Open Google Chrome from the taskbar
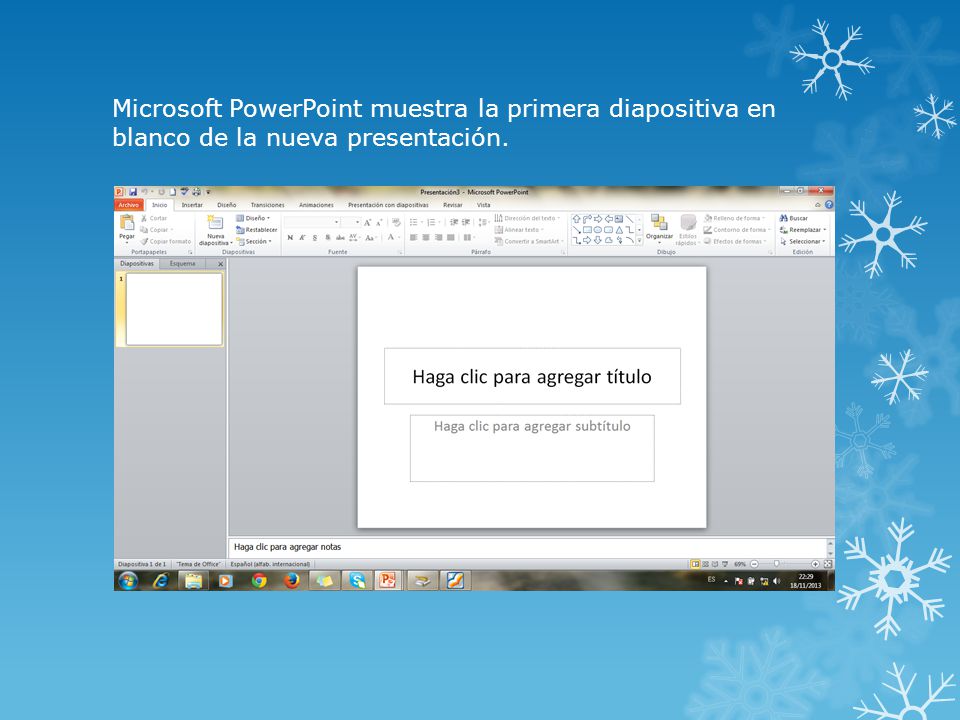 pos(259,580)
